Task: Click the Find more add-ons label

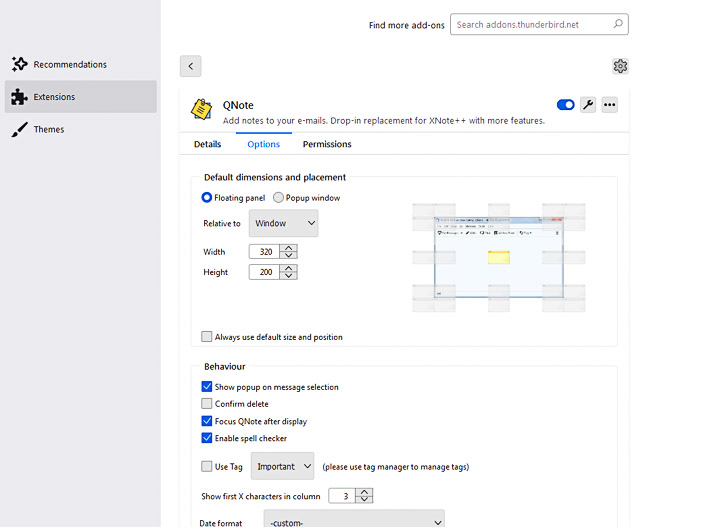Action: 407,25
